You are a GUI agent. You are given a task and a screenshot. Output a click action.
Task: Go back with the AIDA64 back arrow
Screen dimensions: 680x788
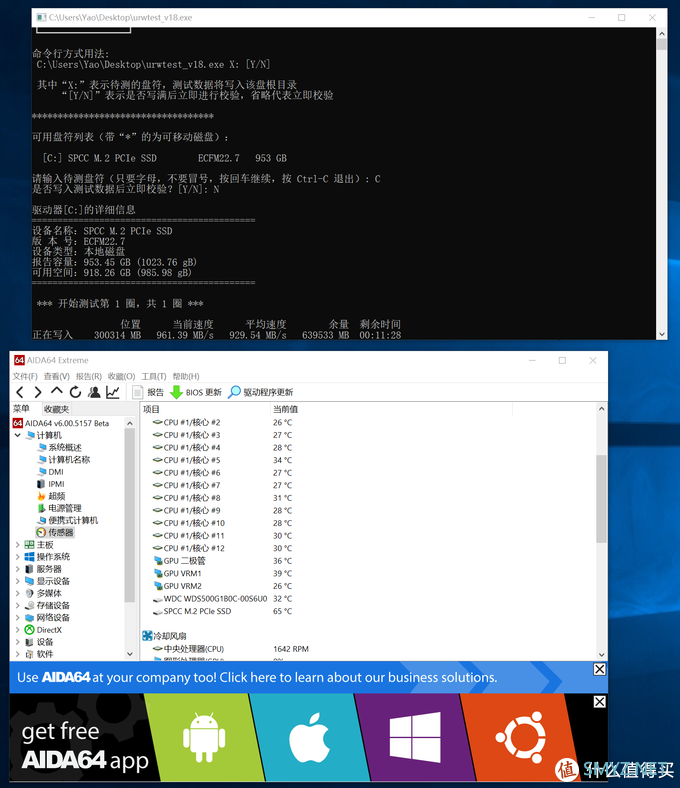point(20,392)
